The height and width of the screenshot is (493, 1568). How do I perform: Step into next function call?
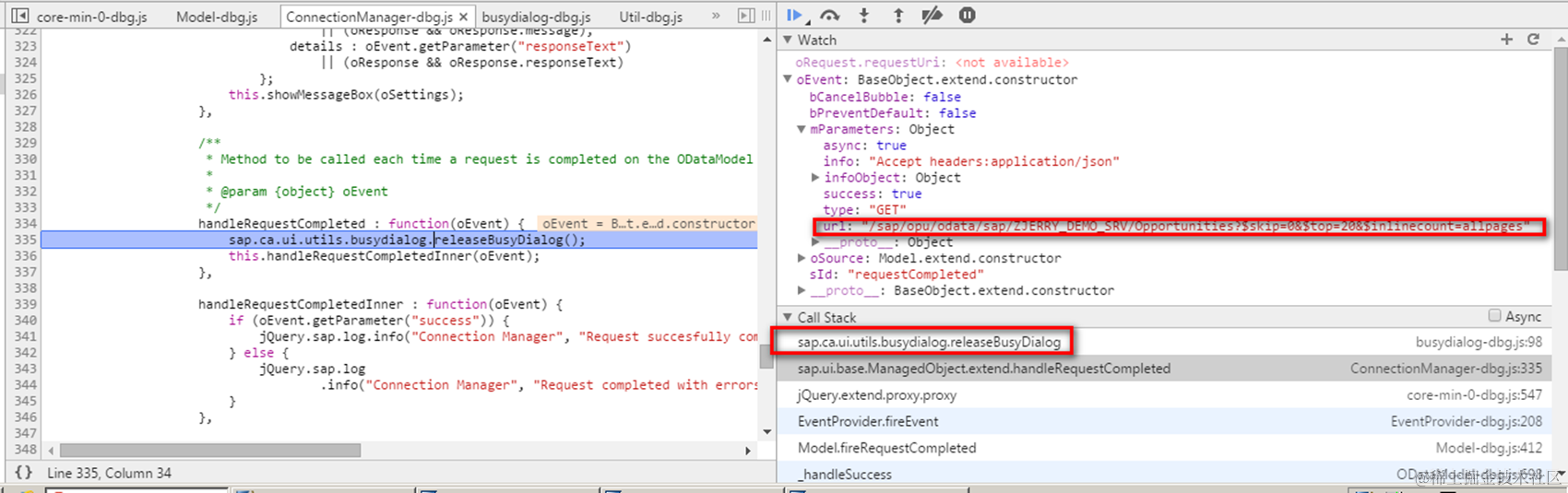pos(864,15)
